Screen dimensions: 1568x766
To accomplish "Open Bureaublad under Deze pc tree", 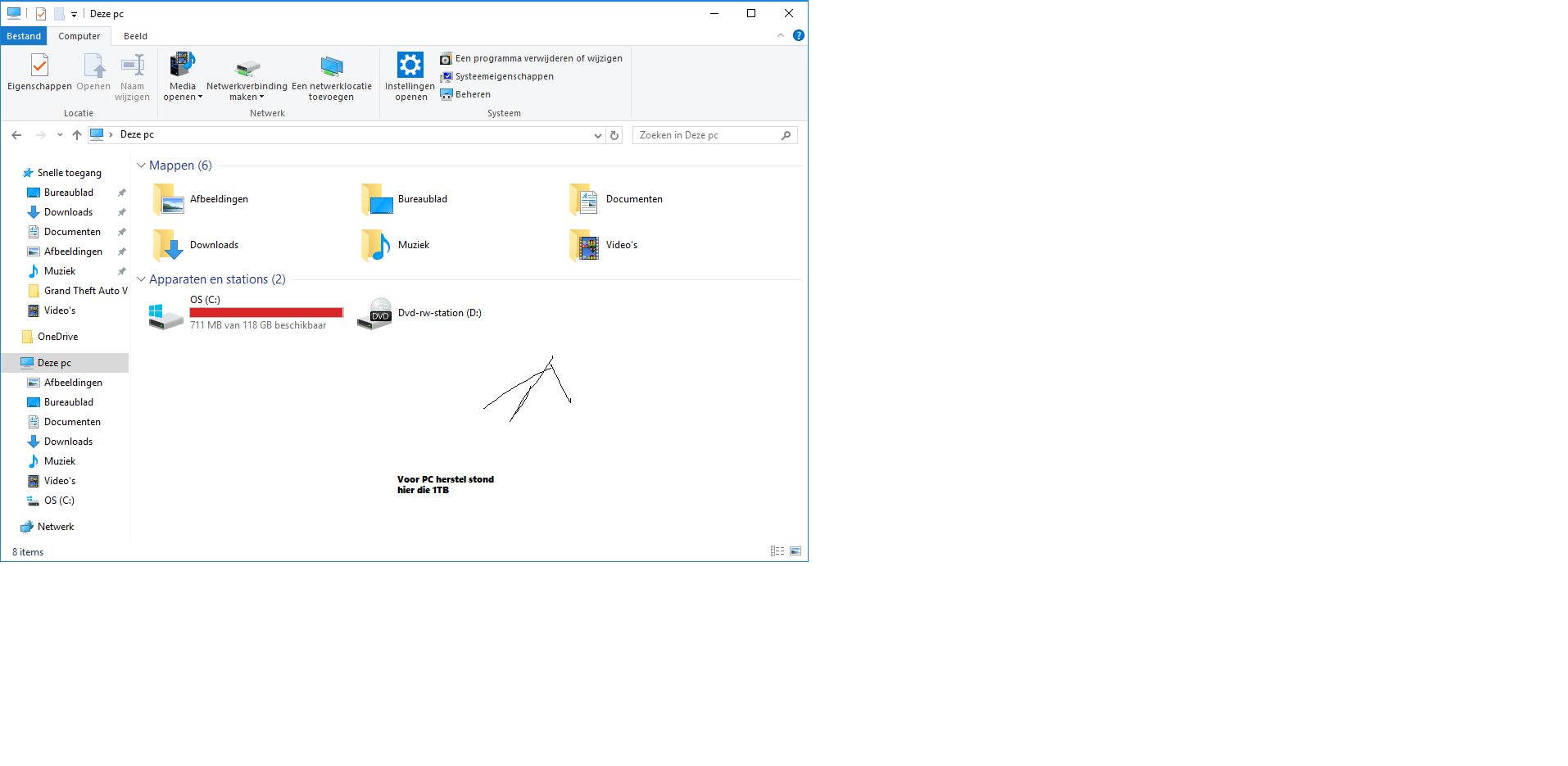I will pos(69,402).
